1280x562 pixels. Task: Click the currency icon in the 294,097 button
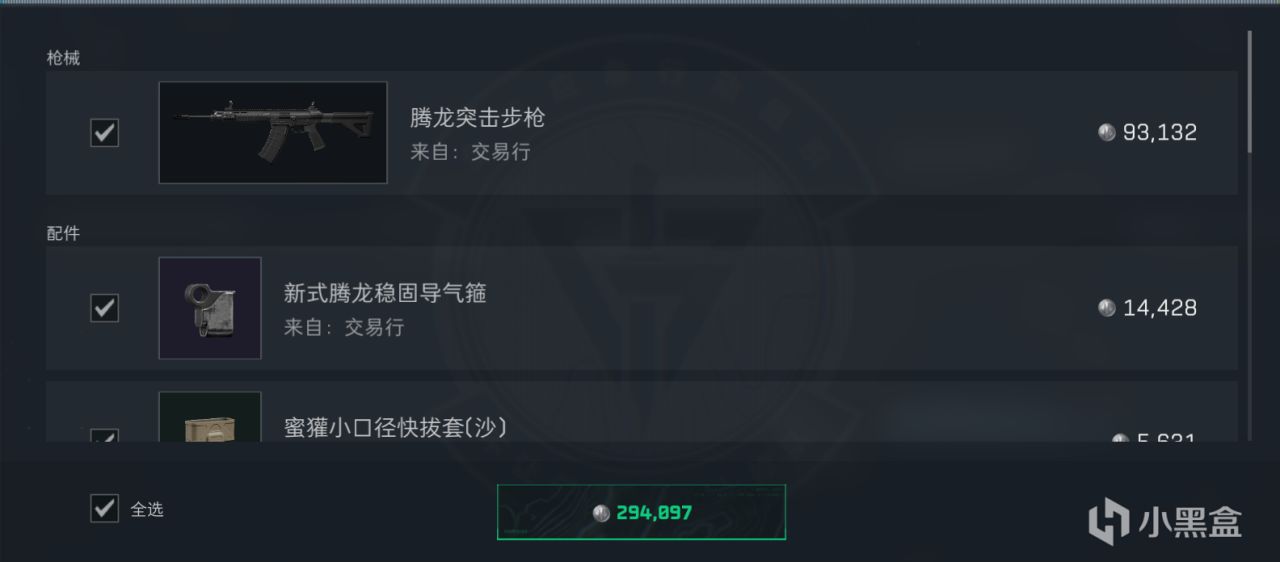click(x=601, y=513)
